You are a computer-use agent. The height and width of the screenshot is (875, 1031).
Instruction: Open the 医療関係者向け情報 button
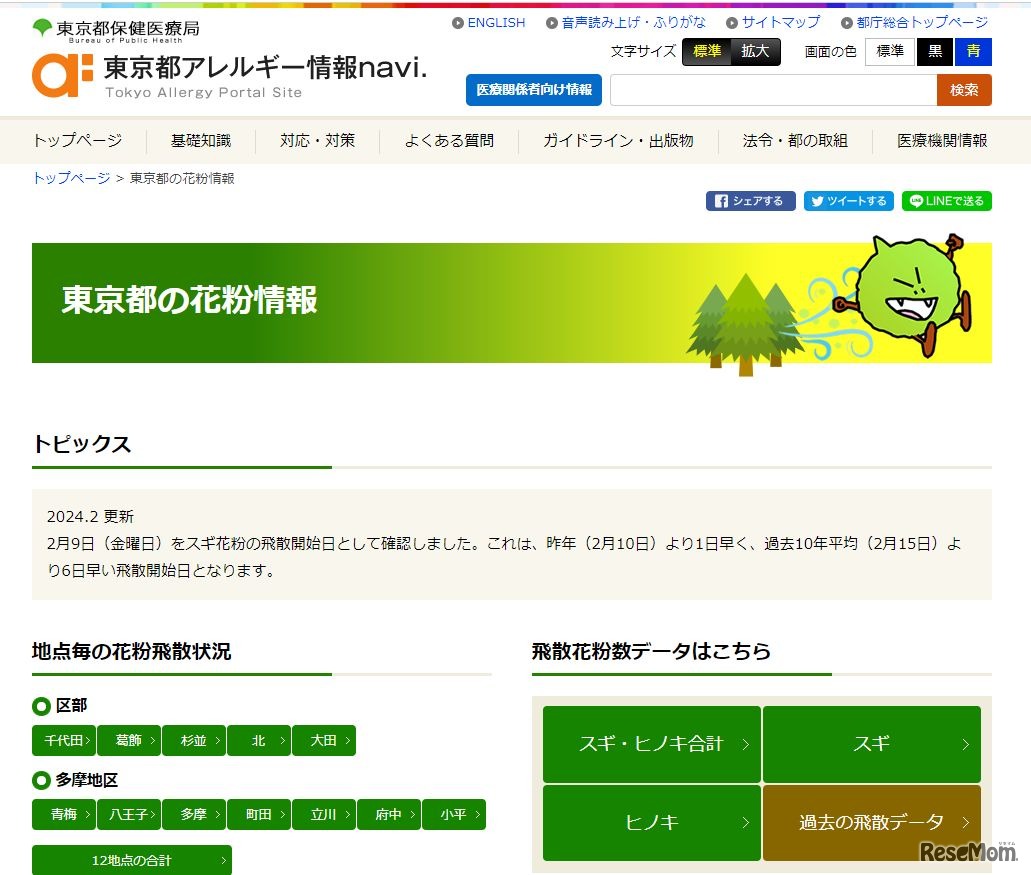pyautogui.click(x=533, y=90)
